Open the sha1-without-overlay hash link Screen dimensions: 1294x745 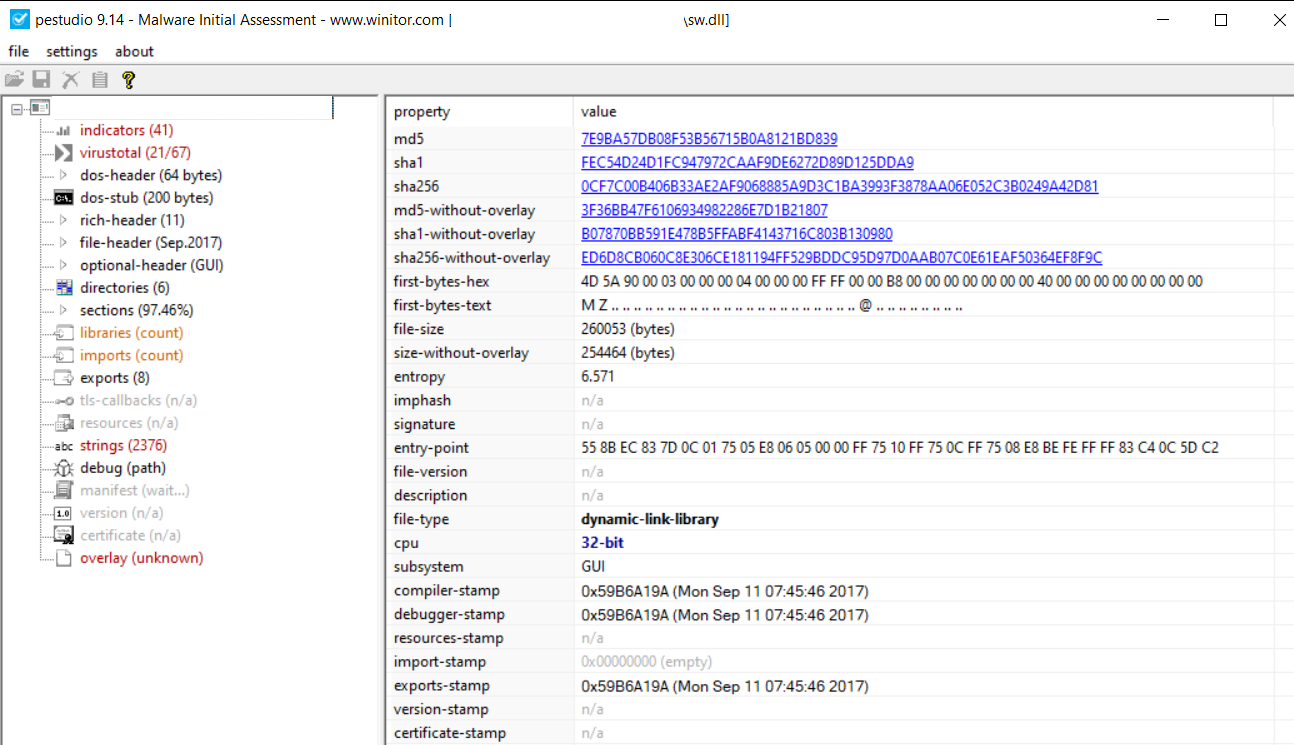coord(737,234)
